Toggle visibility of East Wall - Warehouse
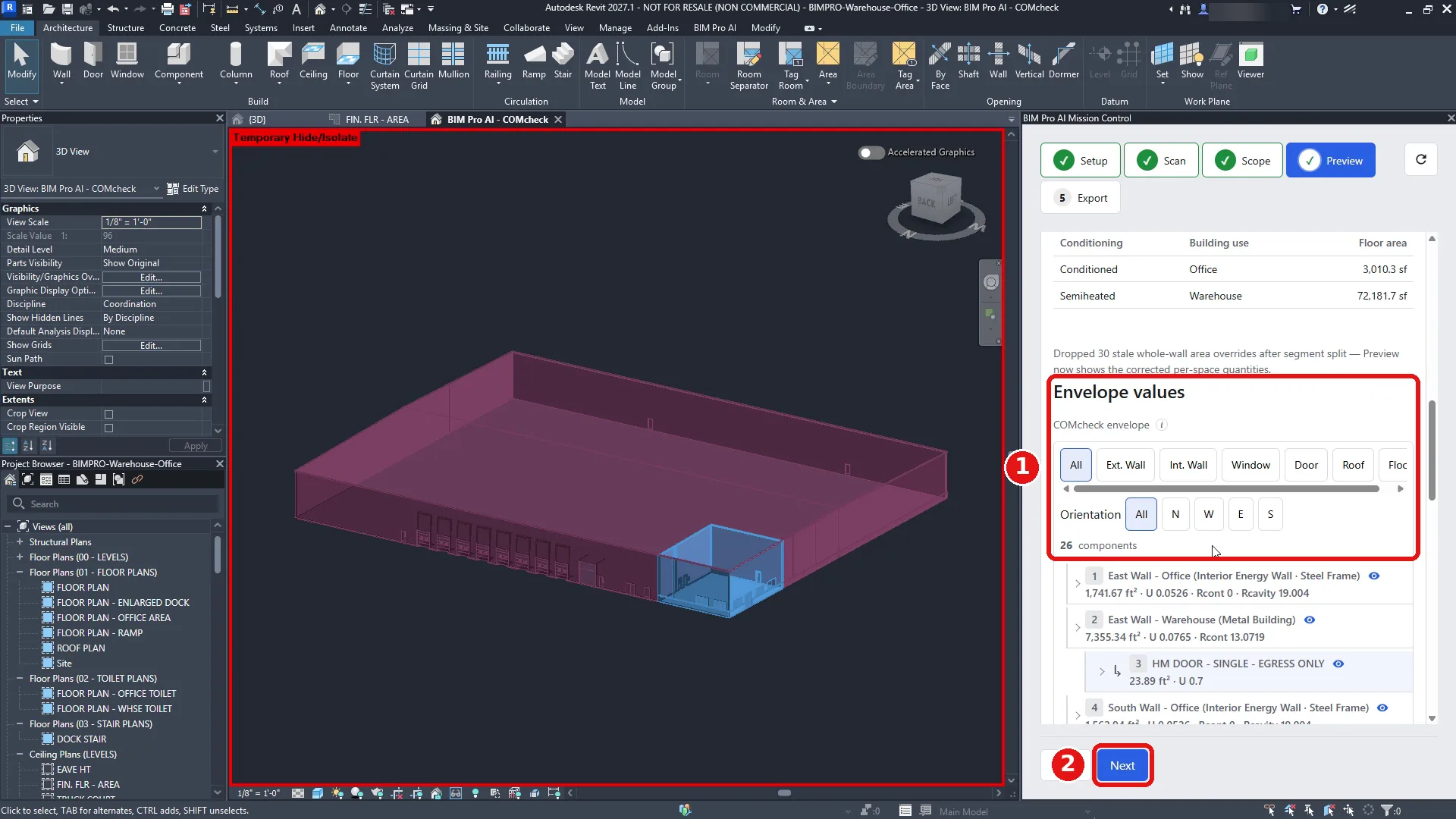The height and width of the screenshot is (819, 1456). tap(1309, 620)
